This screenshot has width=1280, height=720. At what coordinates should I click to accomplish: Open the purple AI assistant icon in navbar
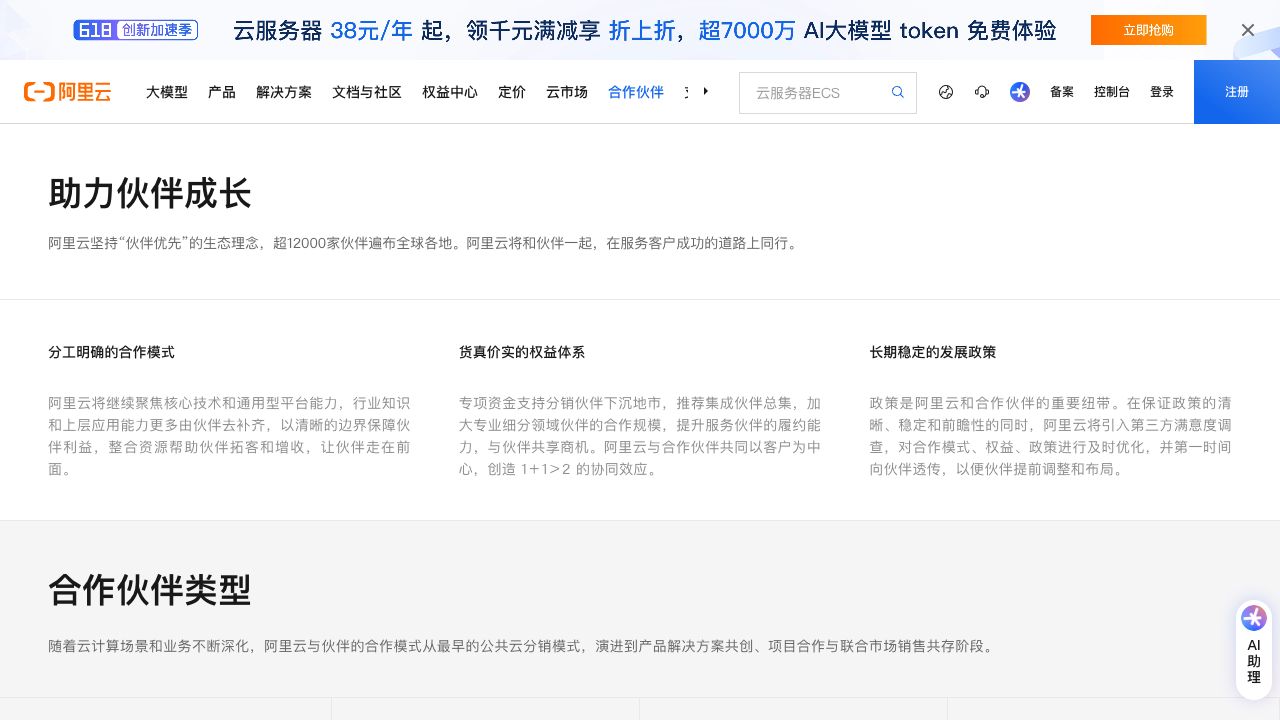tap(1020, 92)
